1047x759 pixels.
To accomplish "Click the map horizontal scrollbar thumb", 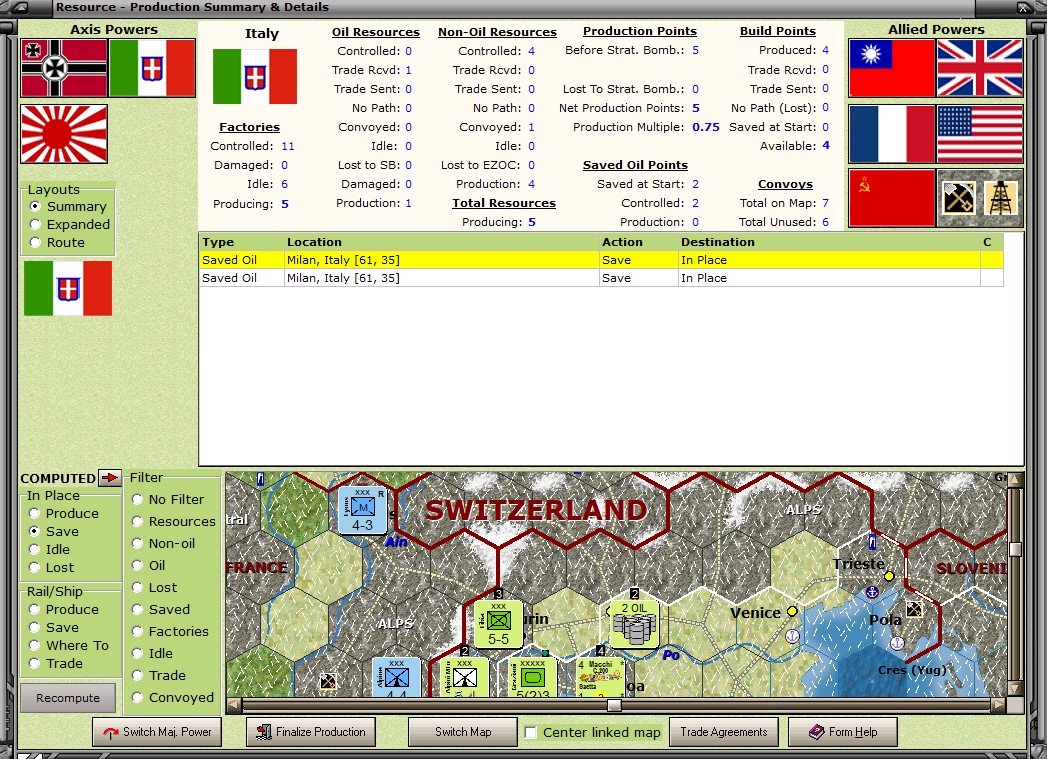I will [614, 705].
